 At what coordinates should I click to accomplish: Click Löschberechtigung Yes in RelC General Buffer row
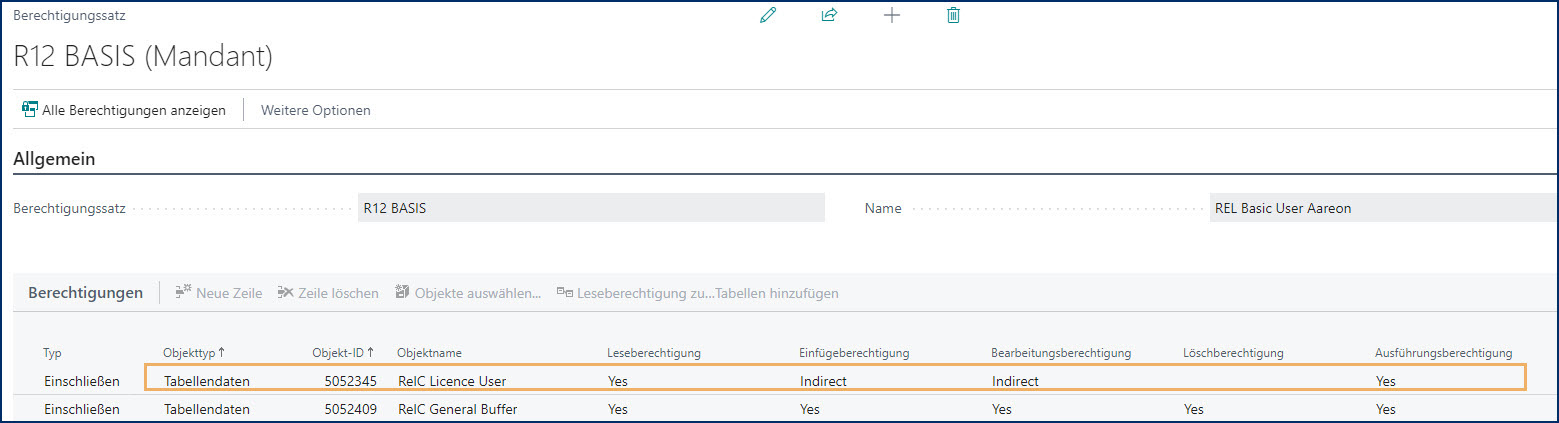pyautogui.click(x=1194, y=409)
